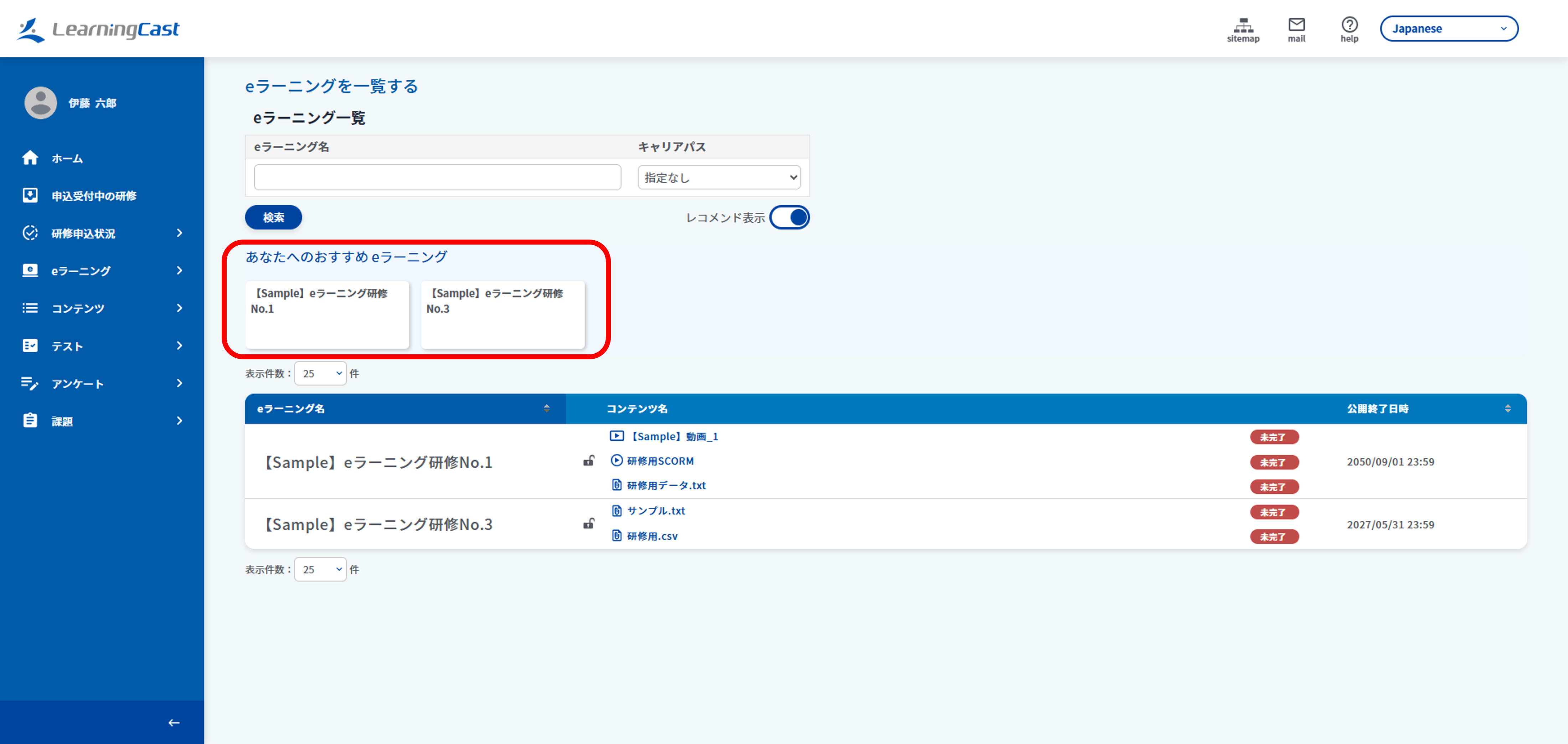The image size is (1568, 744).
Task: Click the lock icon for eラーニング研修No.1
Action: coord(589,461)
